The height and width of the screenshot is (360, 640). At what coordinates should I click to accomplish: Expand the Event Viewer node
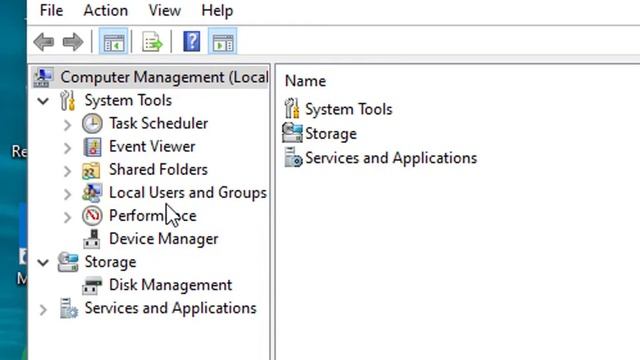click(x=68, y=148)
